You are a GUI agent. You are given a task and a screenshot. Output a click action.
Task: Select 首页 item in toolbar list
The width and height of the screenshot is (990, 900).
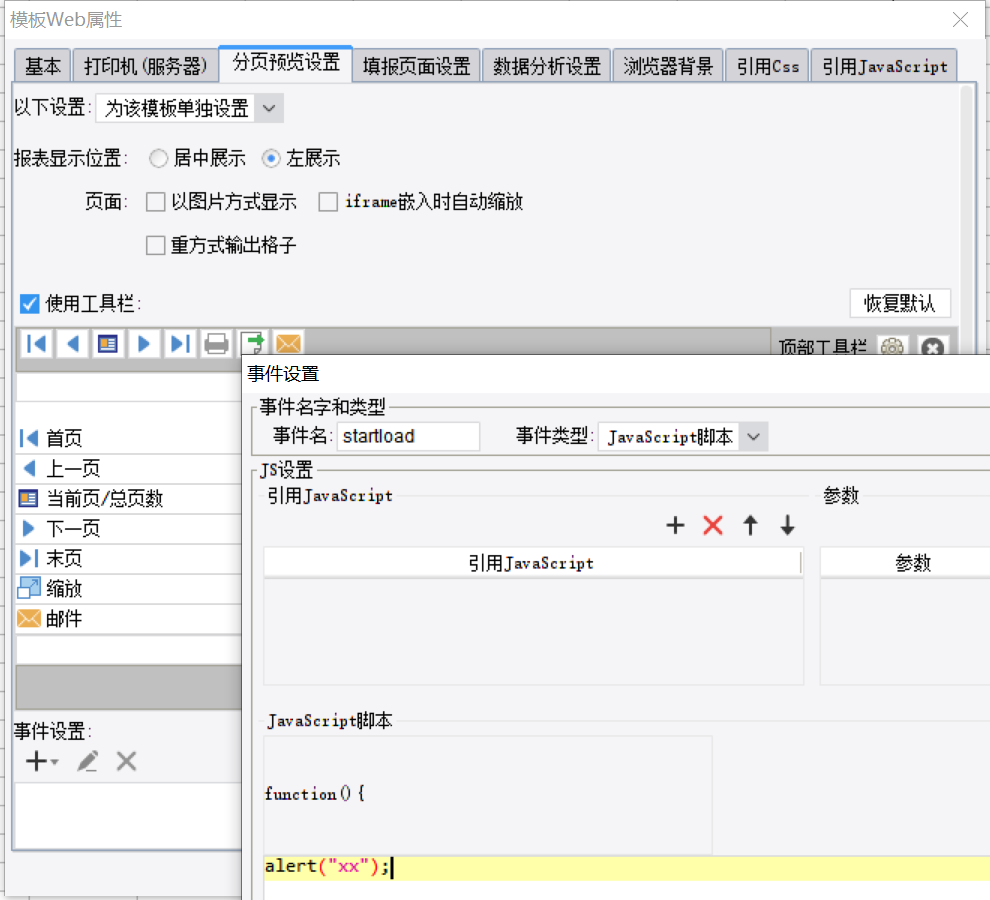tap(129, 438)
